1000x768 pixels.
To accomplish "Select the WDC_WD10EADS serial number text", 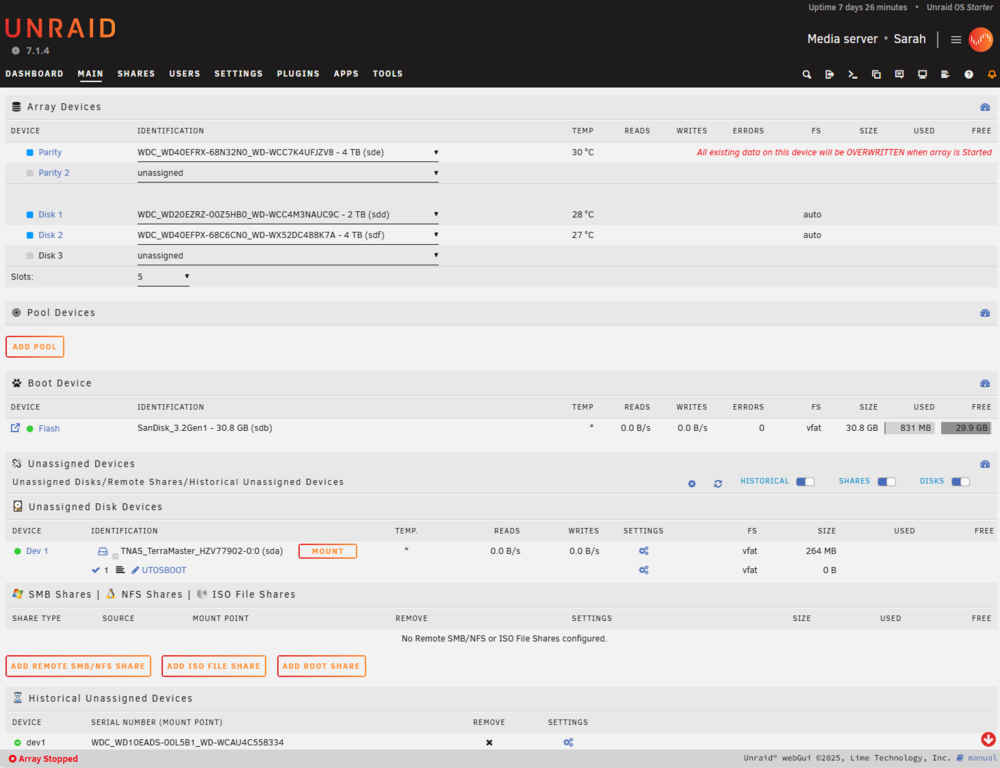I will click(188, 742).
